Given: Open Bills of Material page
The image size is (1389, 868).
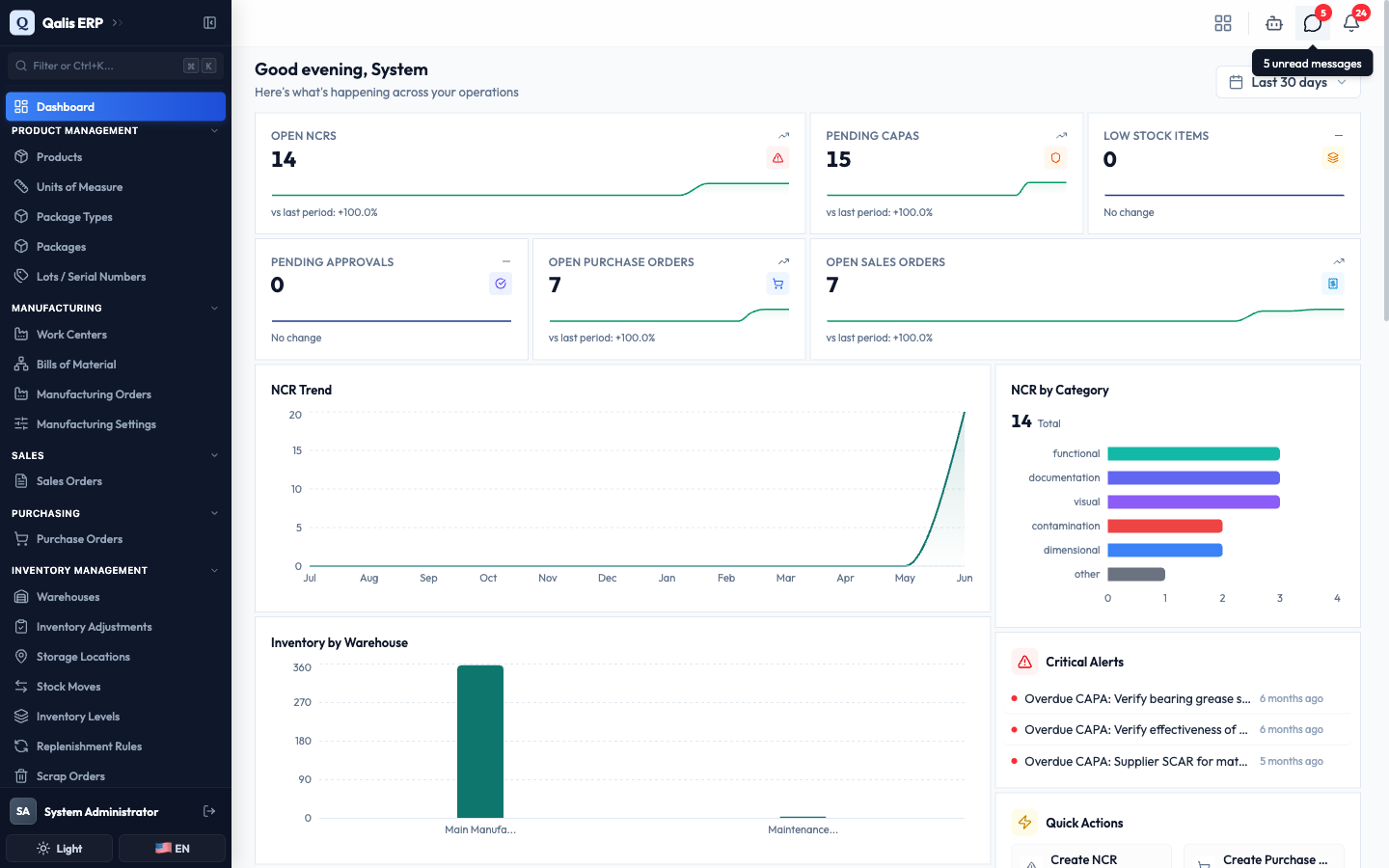Looking at the screenshot, I should click(116, 365).
